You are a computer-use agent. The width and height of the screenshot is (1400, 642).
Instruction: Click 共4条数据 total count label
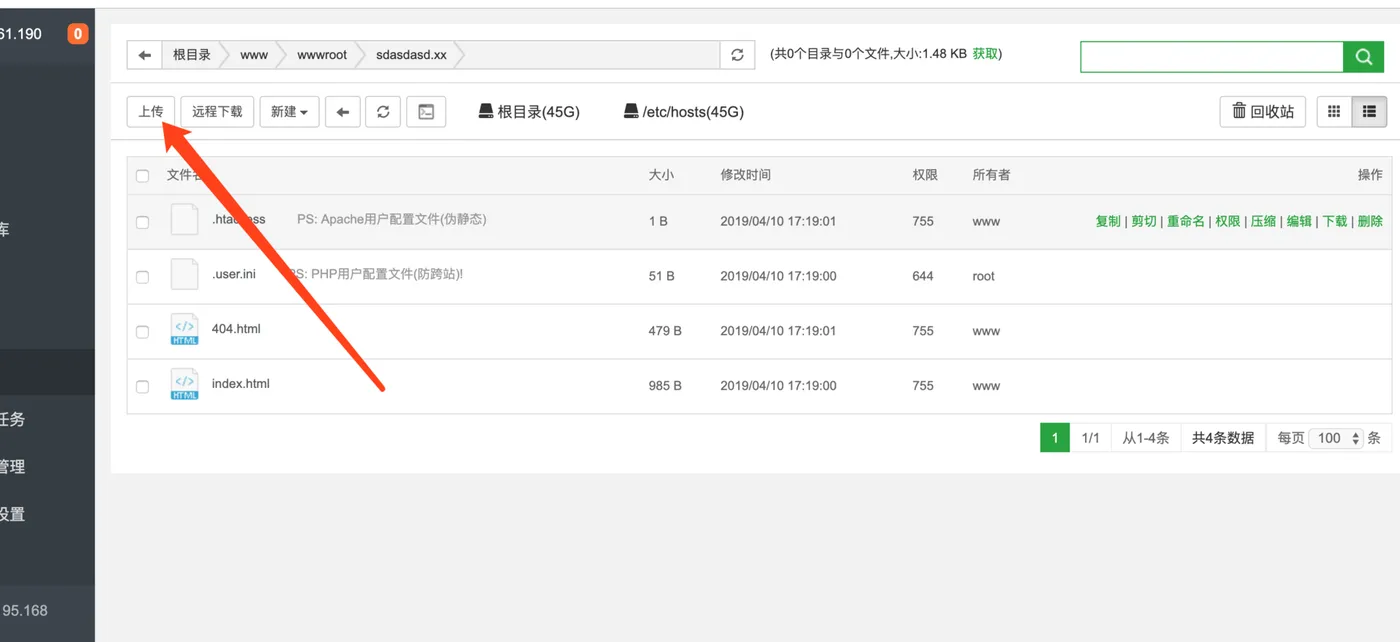click(1223, 438)
